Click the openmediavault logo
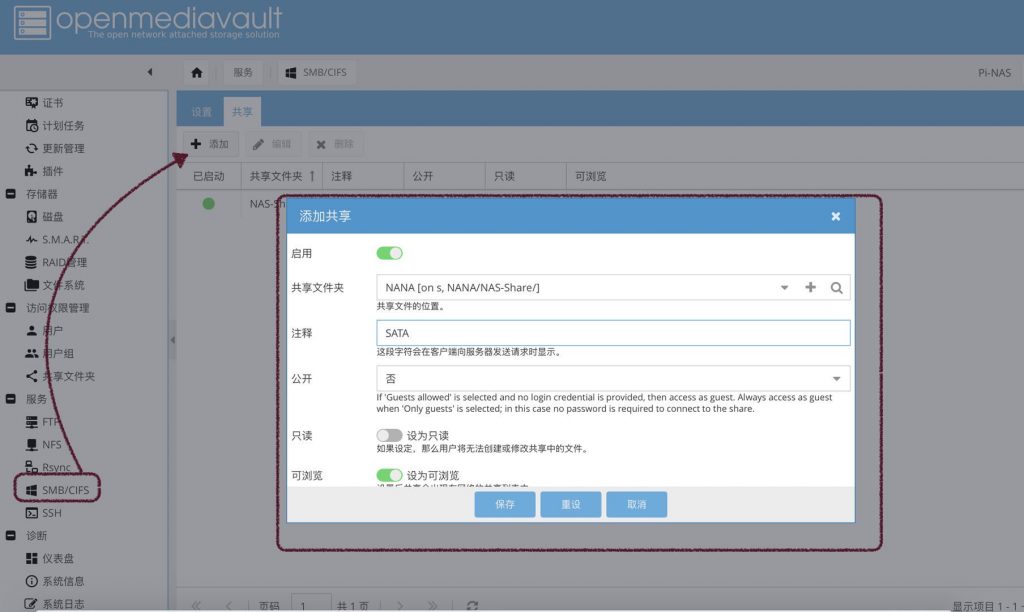The width and height of the screenshot is (1024, 612). tap(148, 22)
